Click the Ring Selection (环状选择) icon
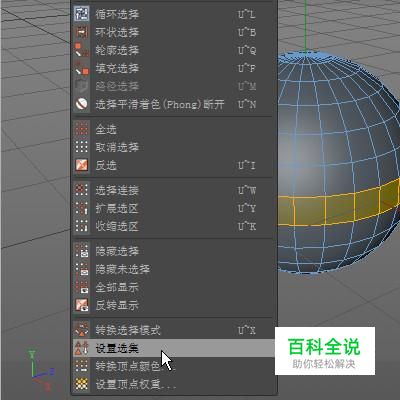Image resolution: width=400 pixels, height=400 pixels. 82,32
